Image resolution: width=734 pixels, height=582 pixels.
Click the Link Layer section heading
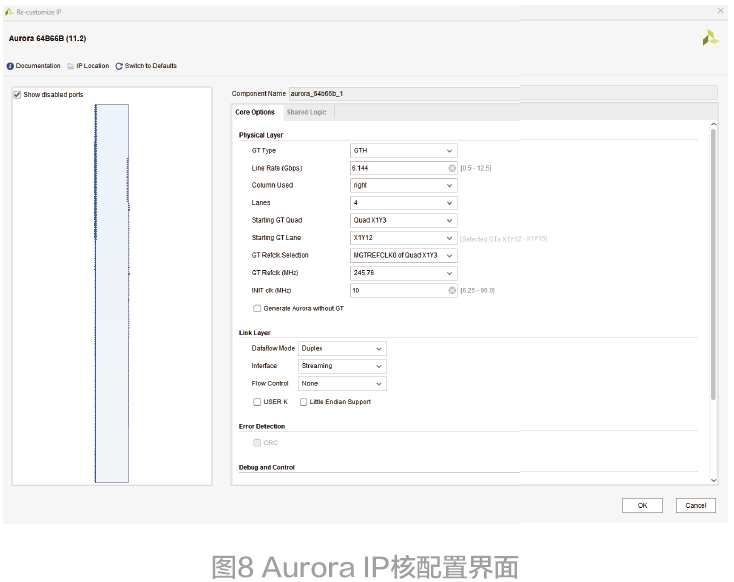point(255,332)
